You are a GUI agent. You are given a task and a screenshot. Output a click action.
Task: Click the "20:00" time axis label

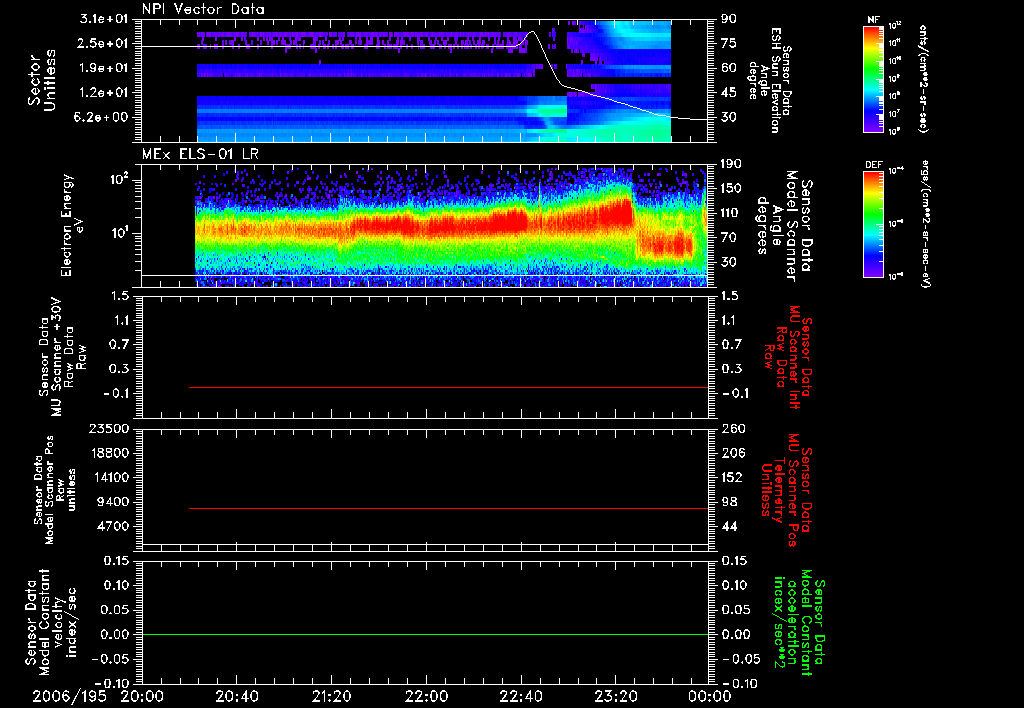[142, 697]
